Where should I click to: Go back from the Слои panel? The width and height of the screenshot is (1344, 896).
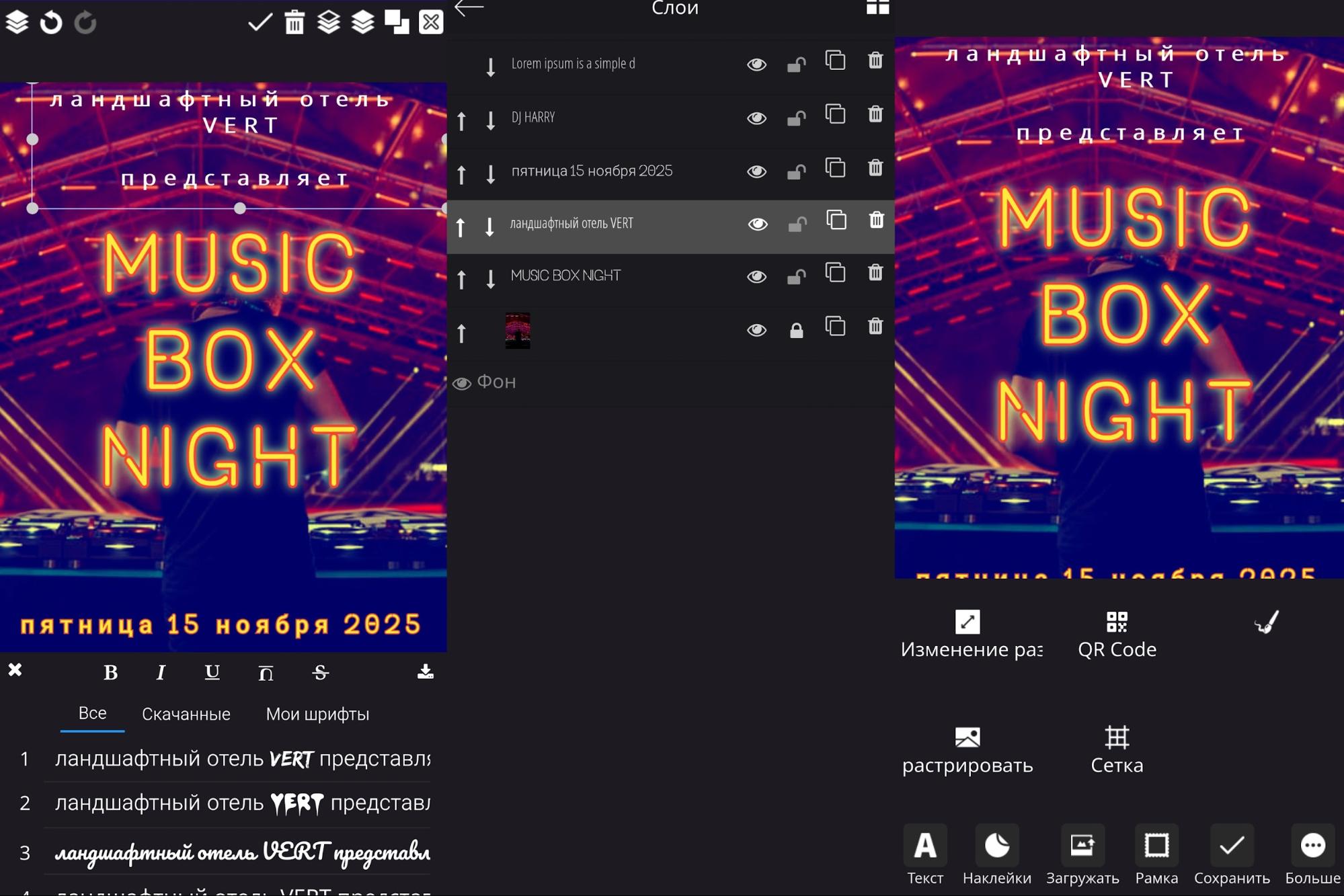point(469,8)
